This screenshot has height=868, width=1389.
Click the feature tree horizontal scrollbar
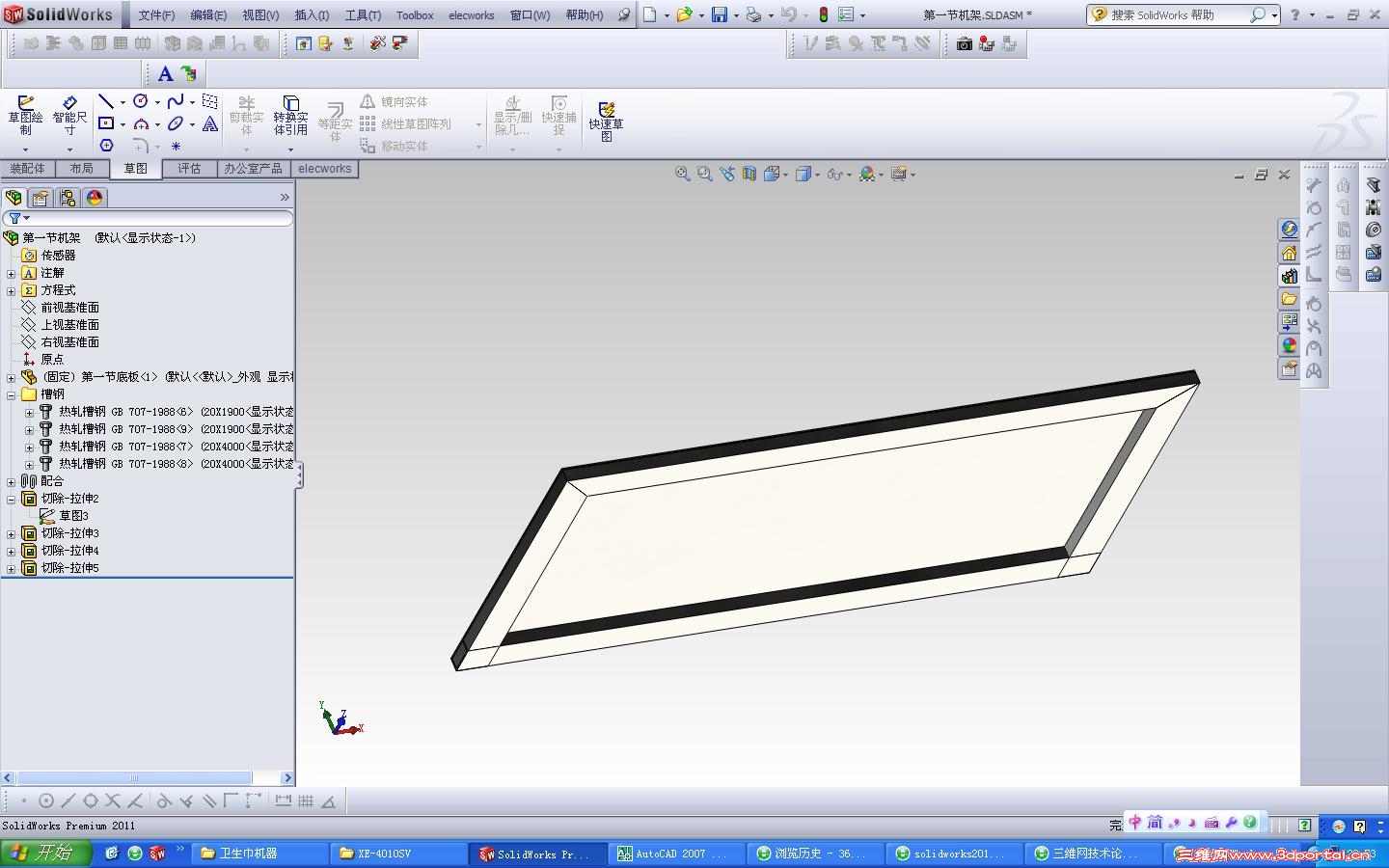pos(148,777)
